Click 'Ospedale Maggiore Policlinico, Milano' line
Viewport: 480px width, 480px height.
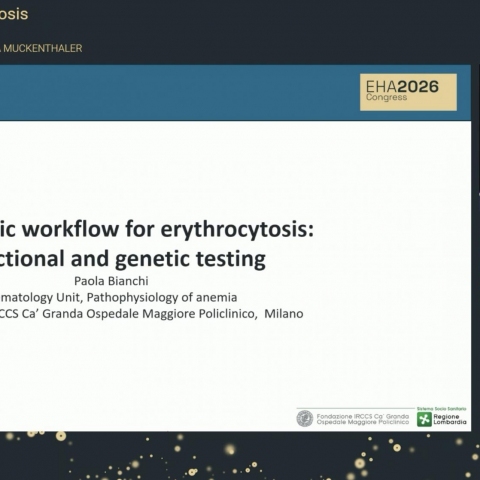coord(173,314)
